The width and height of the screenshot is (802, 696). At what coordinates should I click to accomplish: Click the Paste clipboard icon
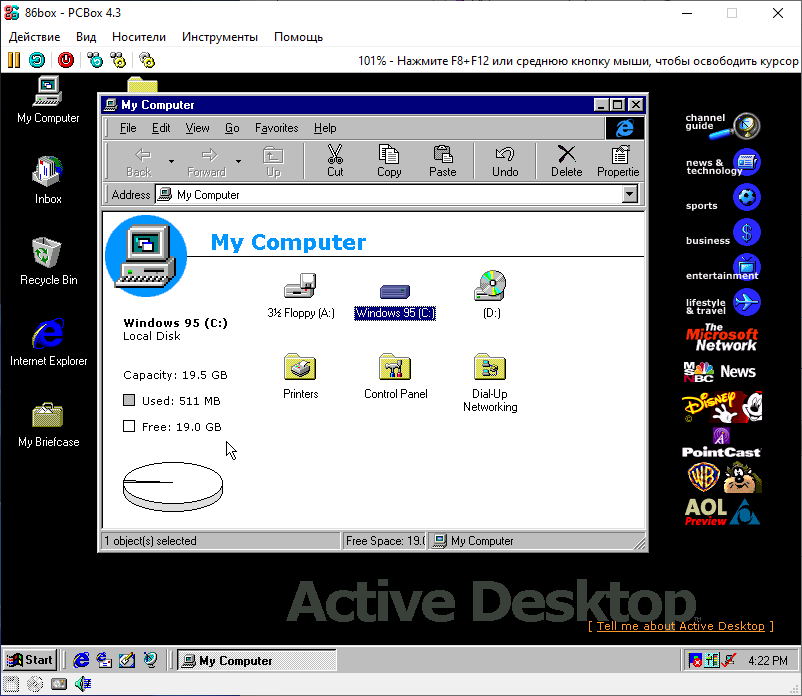pyautogui.click(x=442, y=160)
